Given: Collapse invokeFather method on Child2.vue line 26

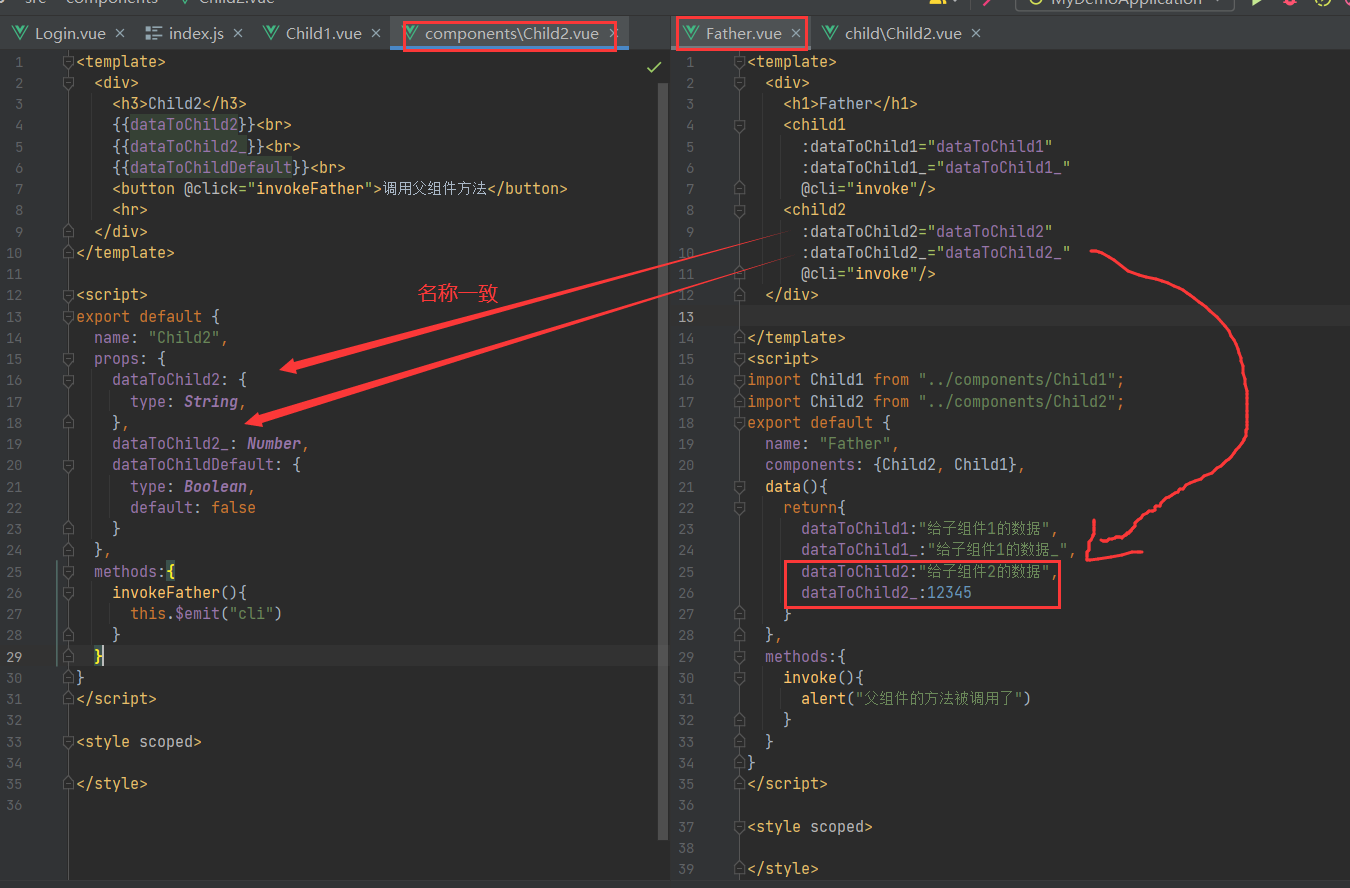Looking at the screenshot, I should point(69,593).
